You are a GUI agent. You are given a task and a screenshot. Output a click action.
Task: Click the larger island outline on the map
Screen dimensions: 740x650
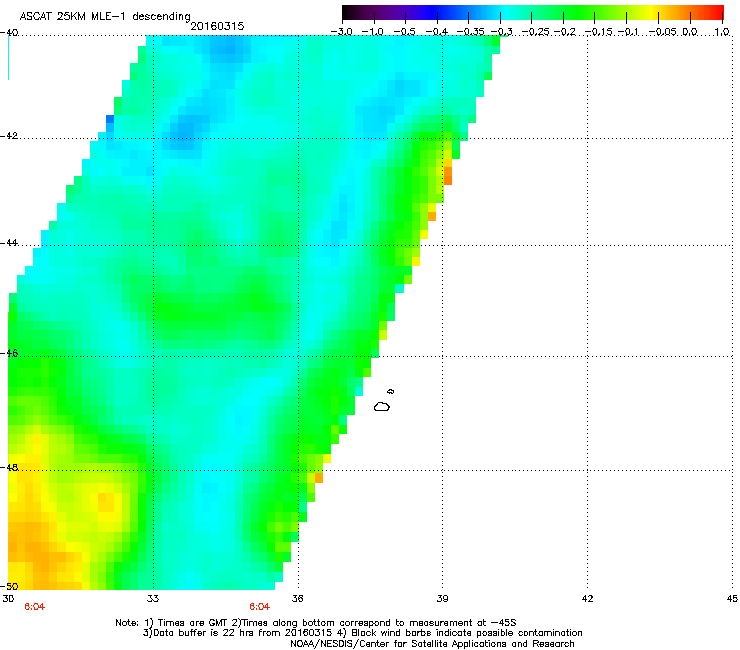click(382, 406)
